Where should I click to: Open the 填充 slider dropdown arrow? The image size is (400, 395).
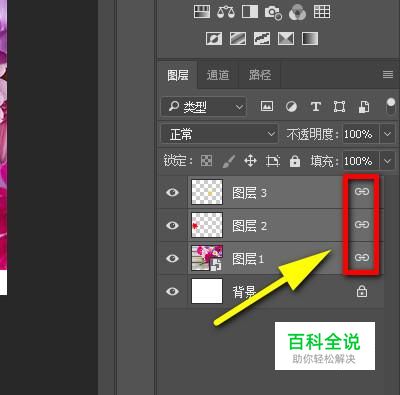(x=387, y=161)
